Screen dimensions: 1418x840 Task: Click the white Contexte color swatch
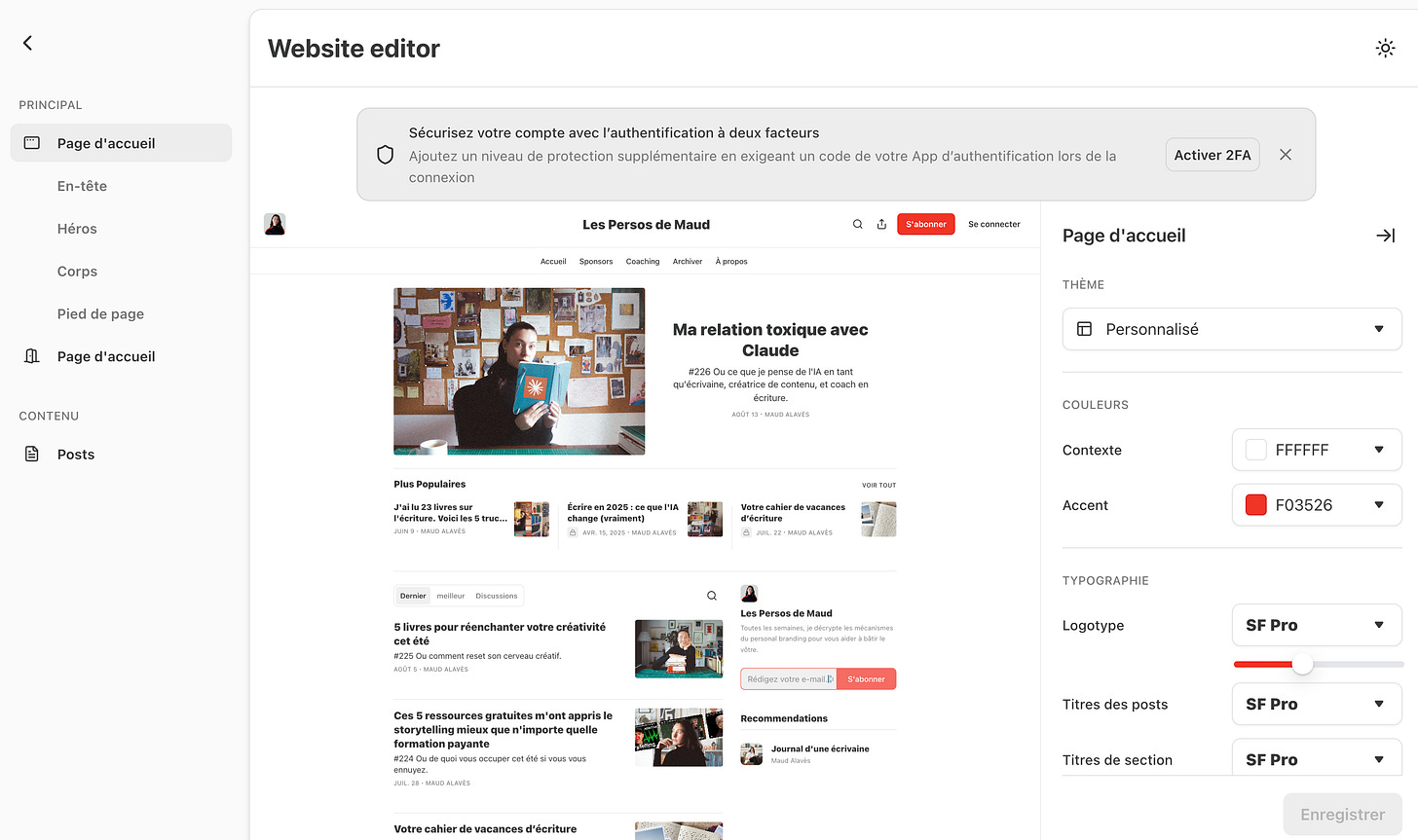[1256, 450]
